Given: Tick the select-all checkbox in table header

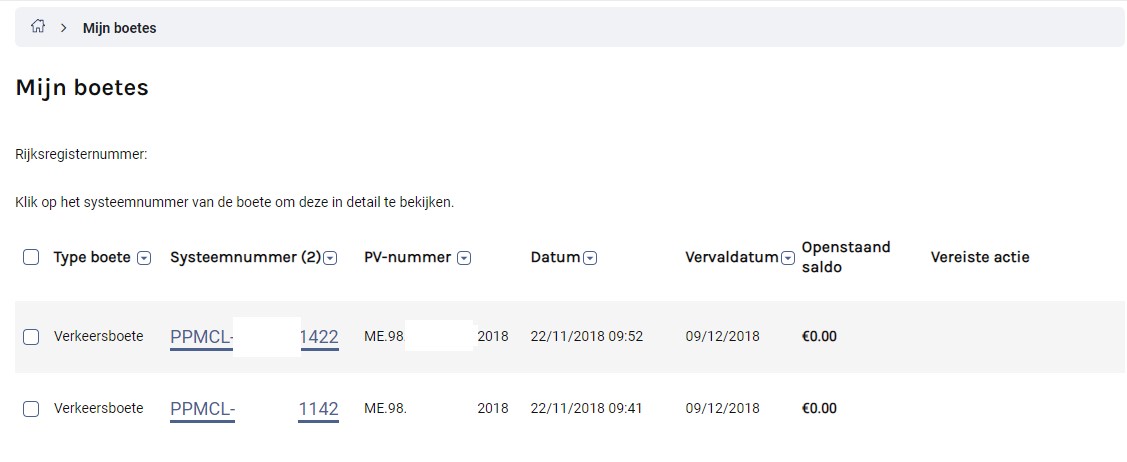Looking at the screenshot, I should click(31, 257).
